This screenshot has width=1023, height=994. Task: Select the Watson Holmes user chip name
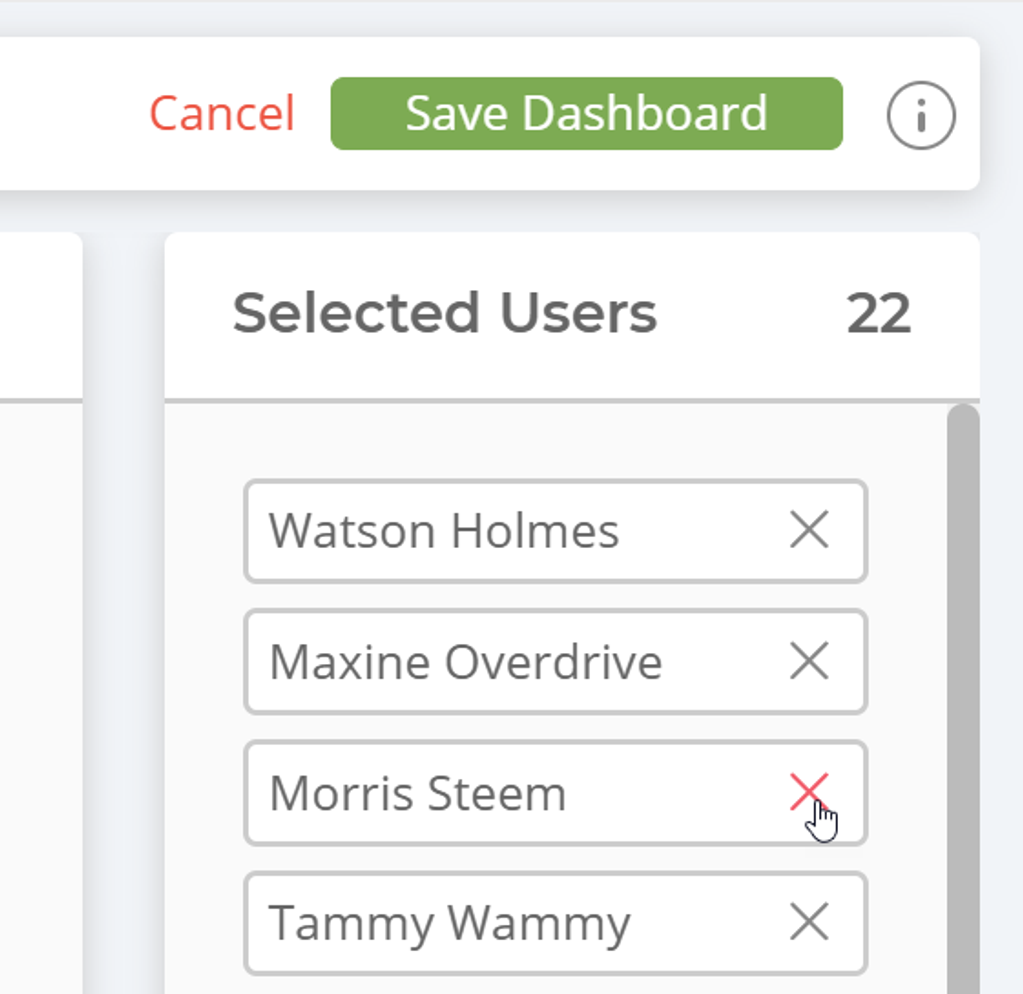(444, 531)
